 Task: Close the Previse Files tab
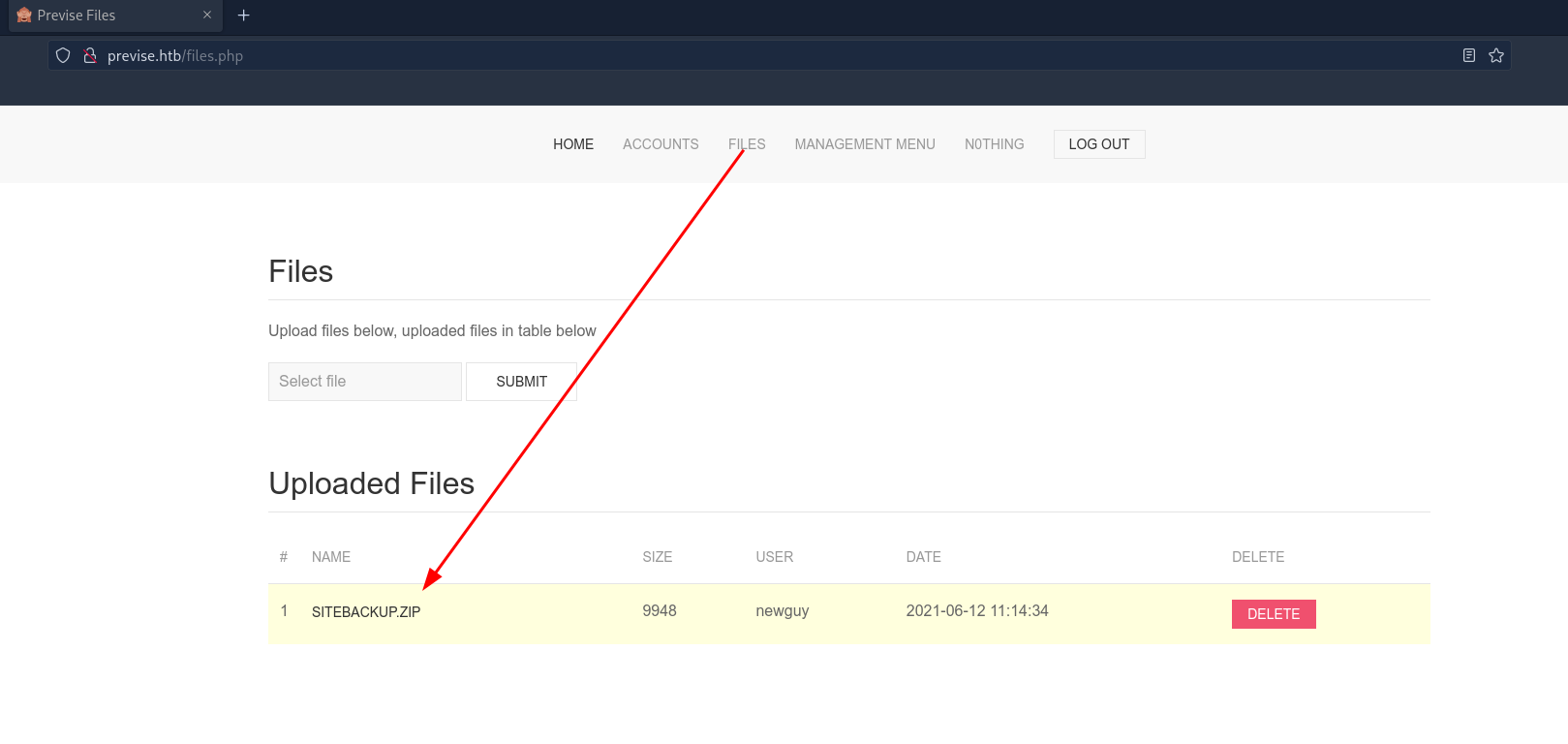click(x=207, y=15)
